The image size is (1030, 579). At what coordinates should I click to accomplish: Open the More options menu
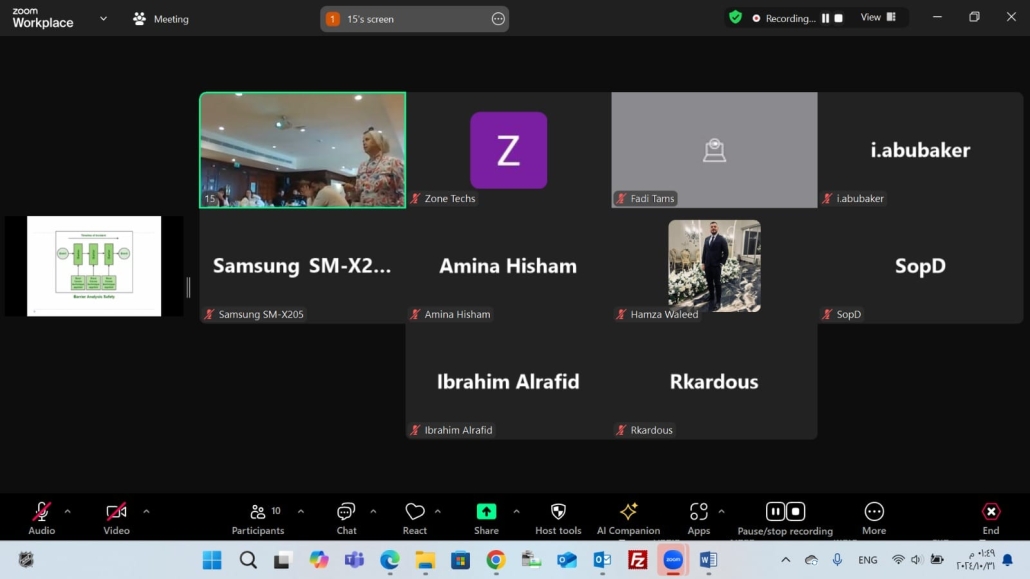click(x=874, y=512)
